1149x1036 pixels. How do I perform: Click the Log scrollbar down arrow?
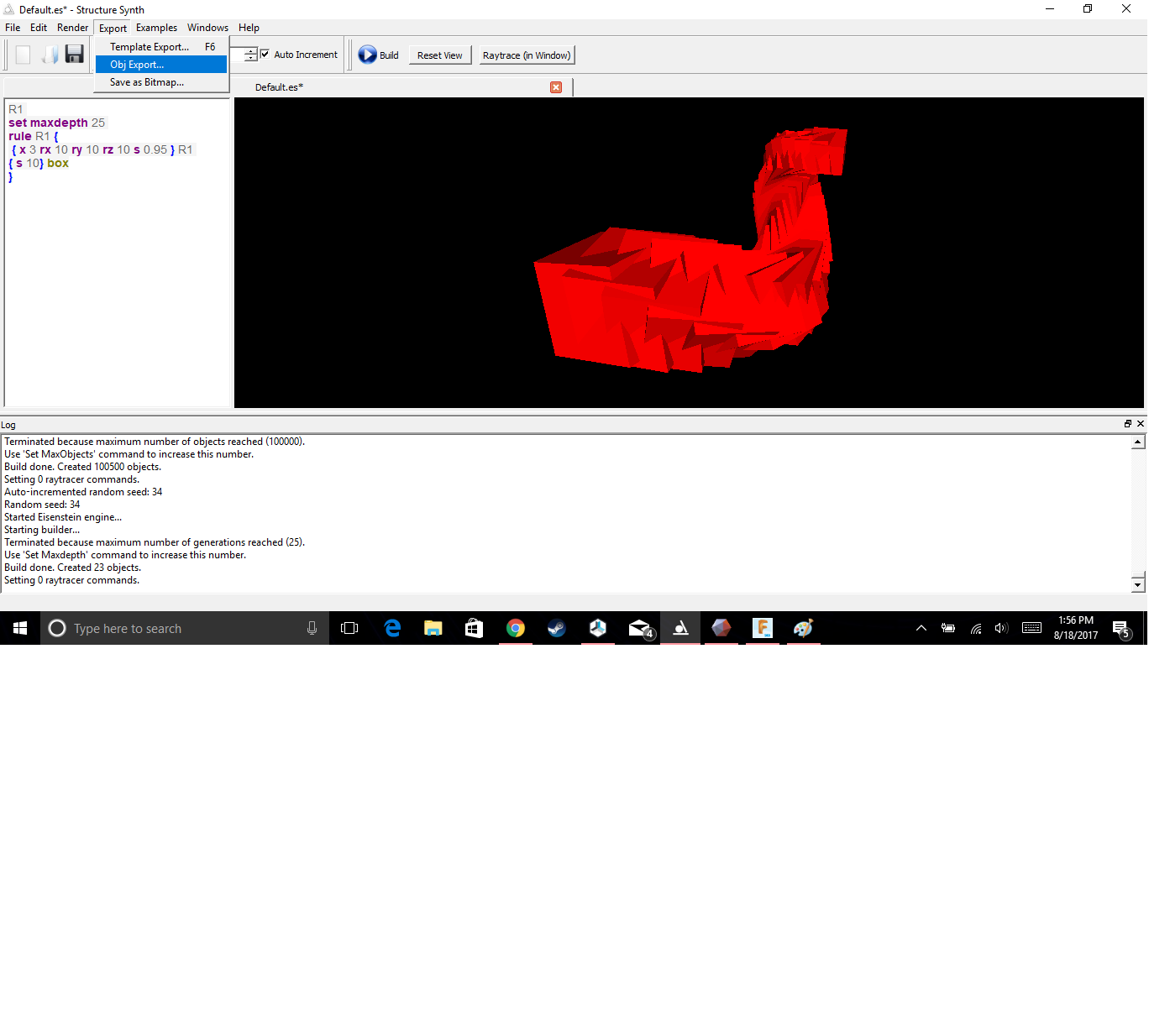point(1138,584)
